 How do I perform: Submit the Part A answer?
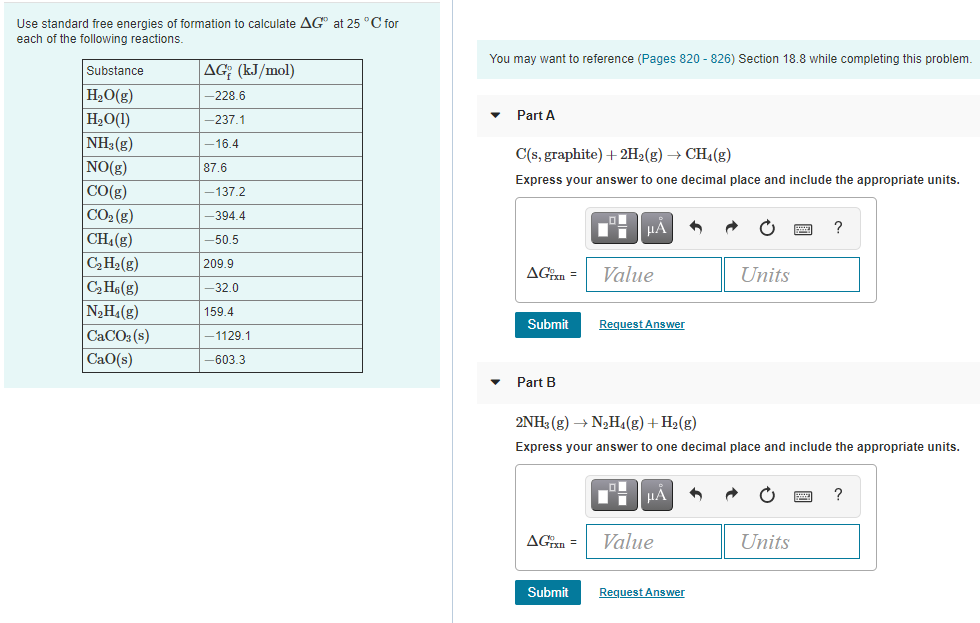click(x=548, y=325)
